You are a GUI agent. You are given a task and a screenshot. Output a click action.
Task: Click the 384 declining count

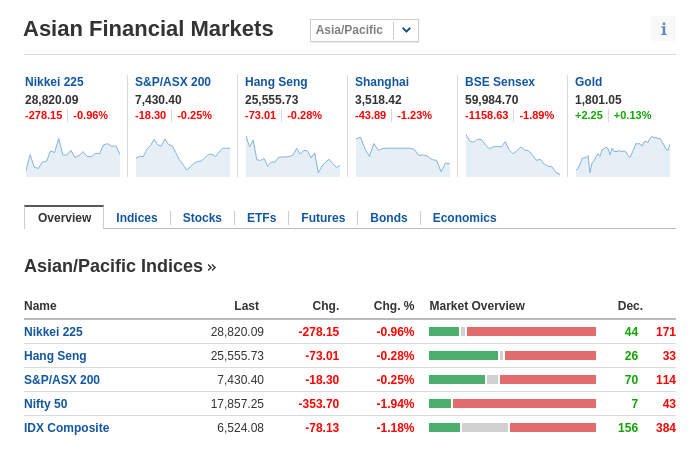[x=666, y=428]
